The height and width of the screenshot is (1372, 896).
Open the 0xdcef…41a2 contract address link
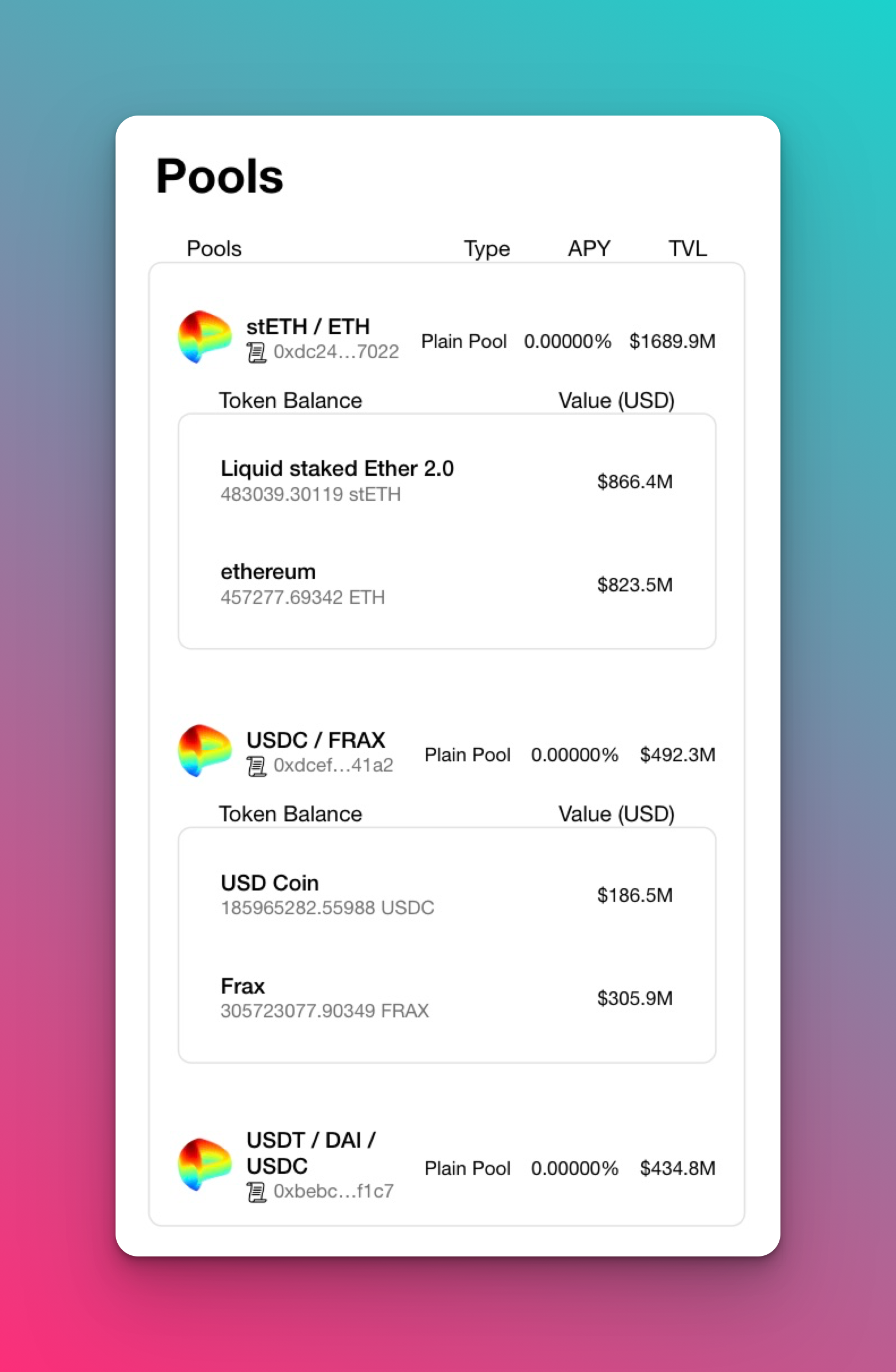click(x=333, y=765)
